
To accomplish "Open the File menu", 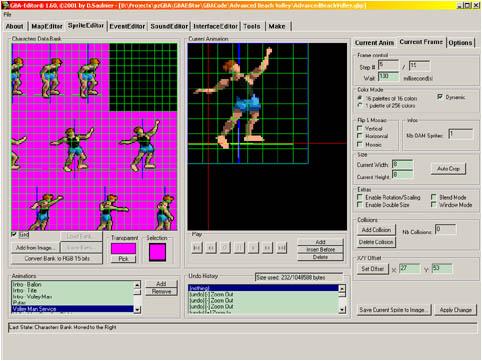I will [7, 14].
